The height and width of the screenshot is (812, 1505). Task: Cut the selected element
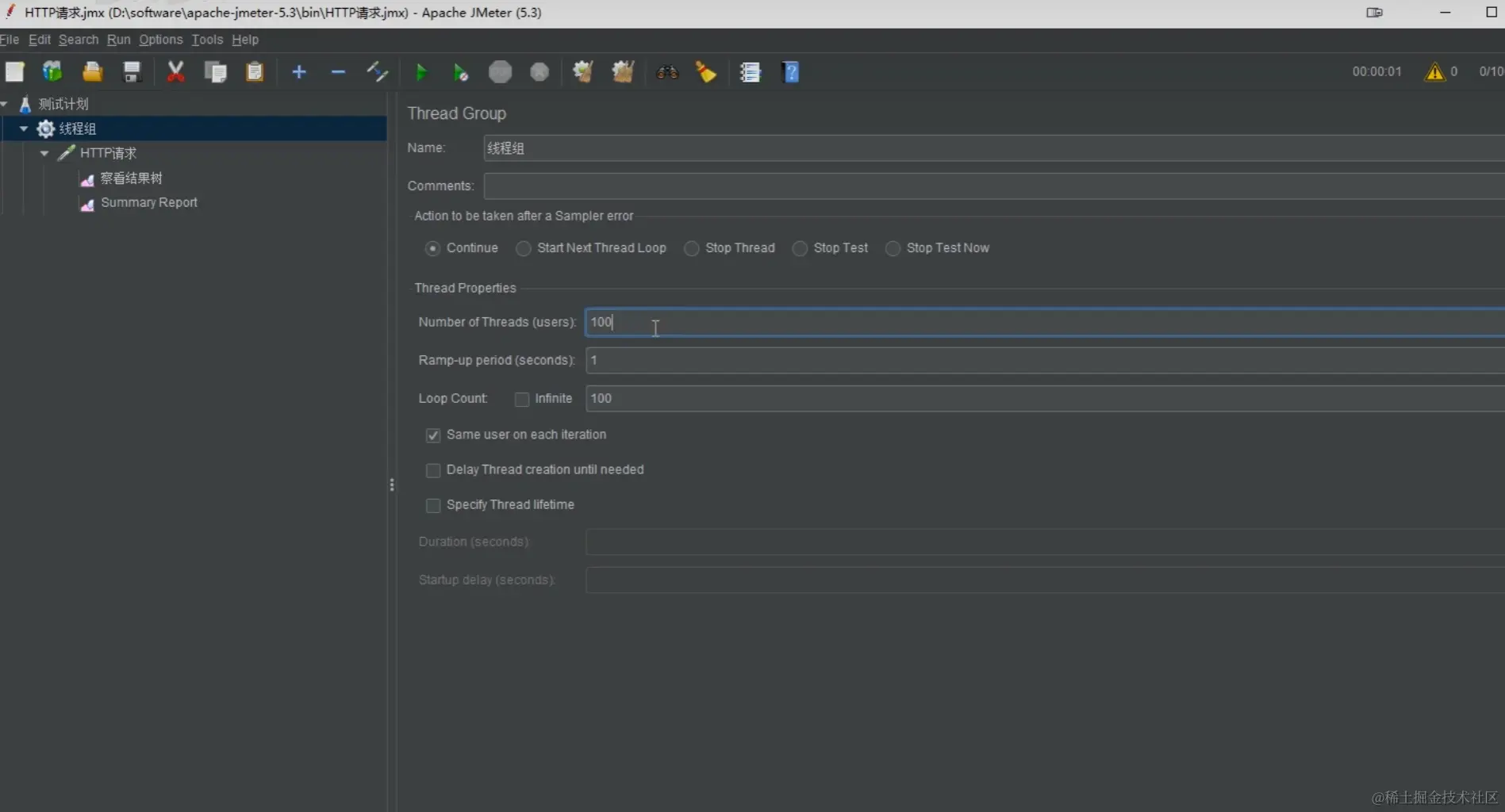coord(175,72)
